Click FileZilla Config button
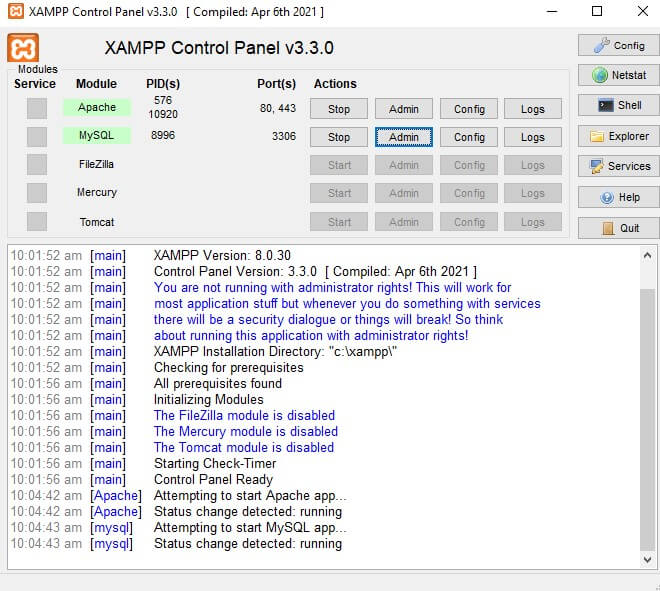 [469, 165]
